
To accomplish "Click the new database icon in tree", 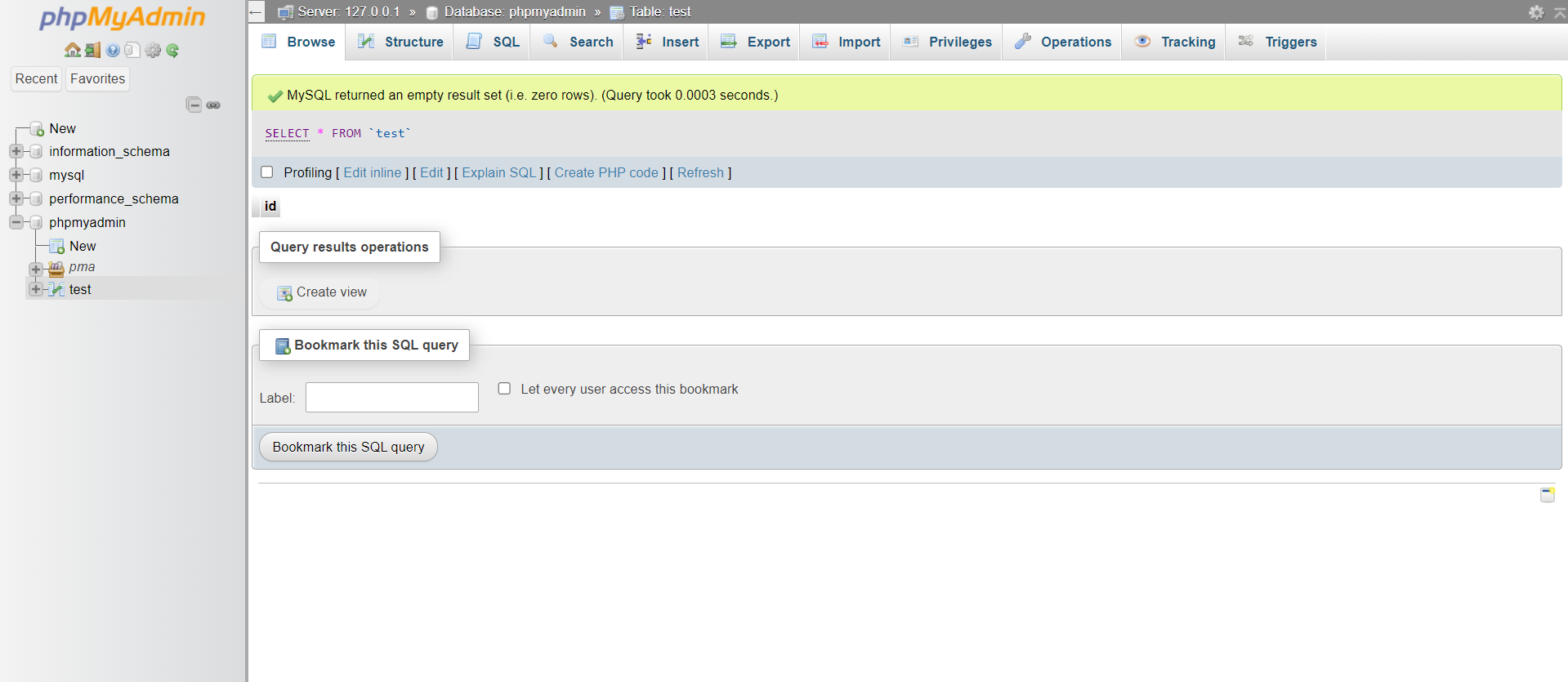I will [x=37, y=129].
